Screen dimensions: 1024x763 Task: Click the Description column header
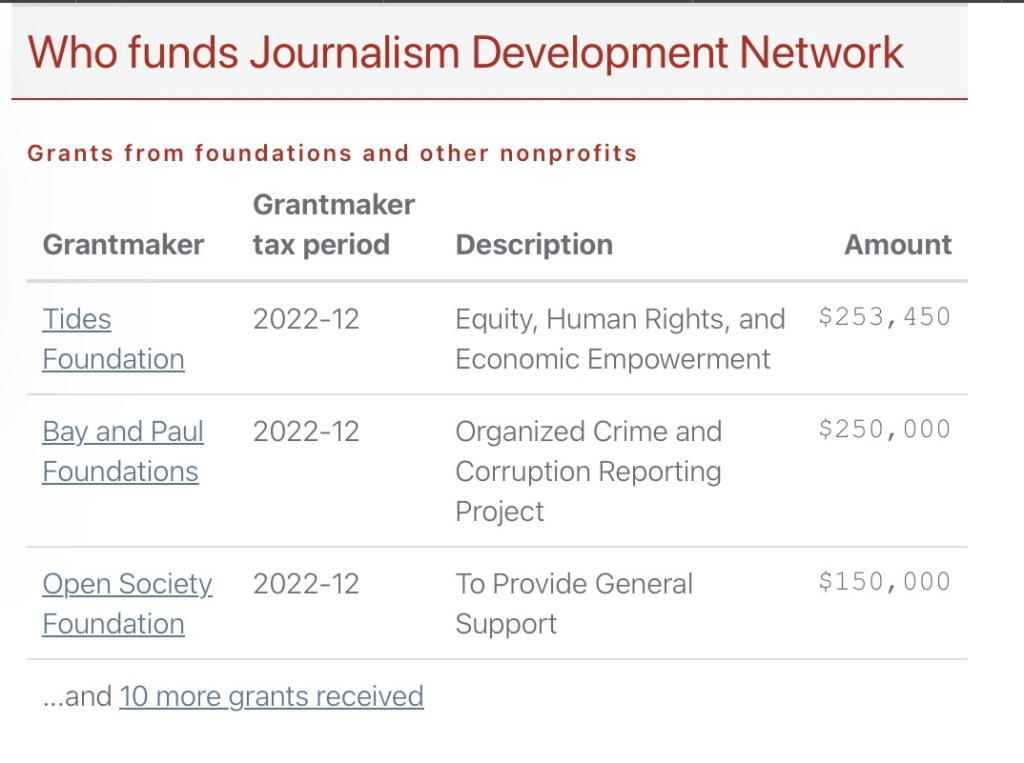click(x=534, y=245)
